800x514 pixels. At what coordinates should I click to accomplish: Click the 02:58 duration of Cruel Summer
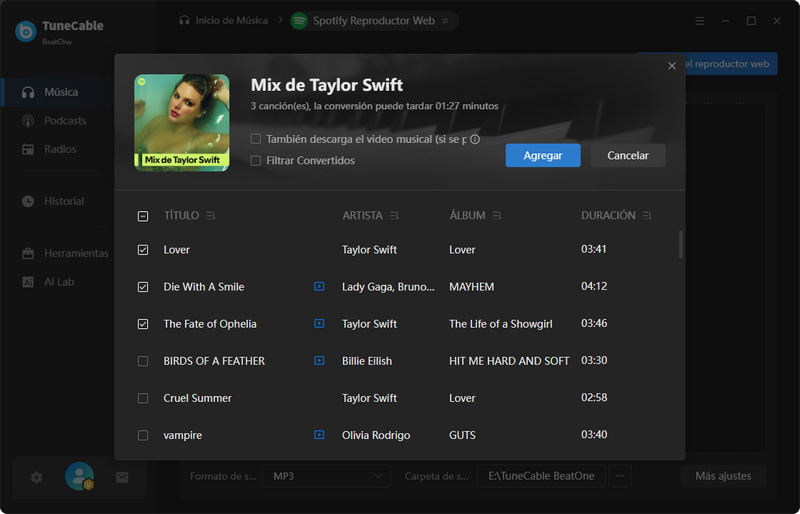(x=594, y=398)
